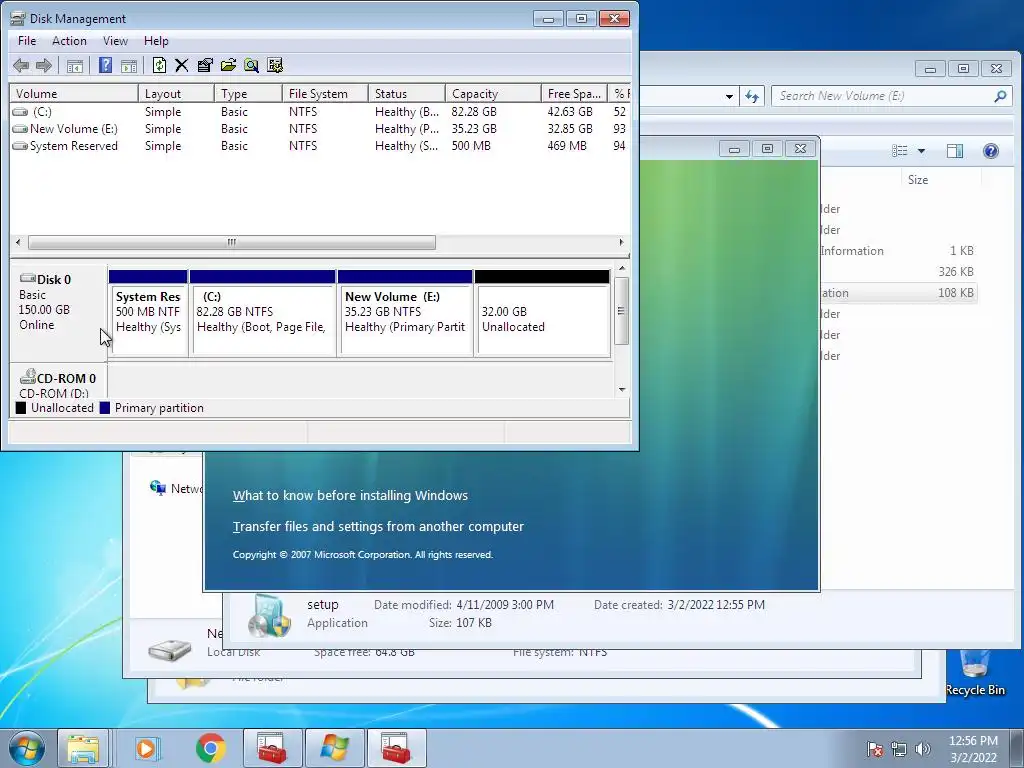
Task: Open the View menu
Action: tap(115, 40)
